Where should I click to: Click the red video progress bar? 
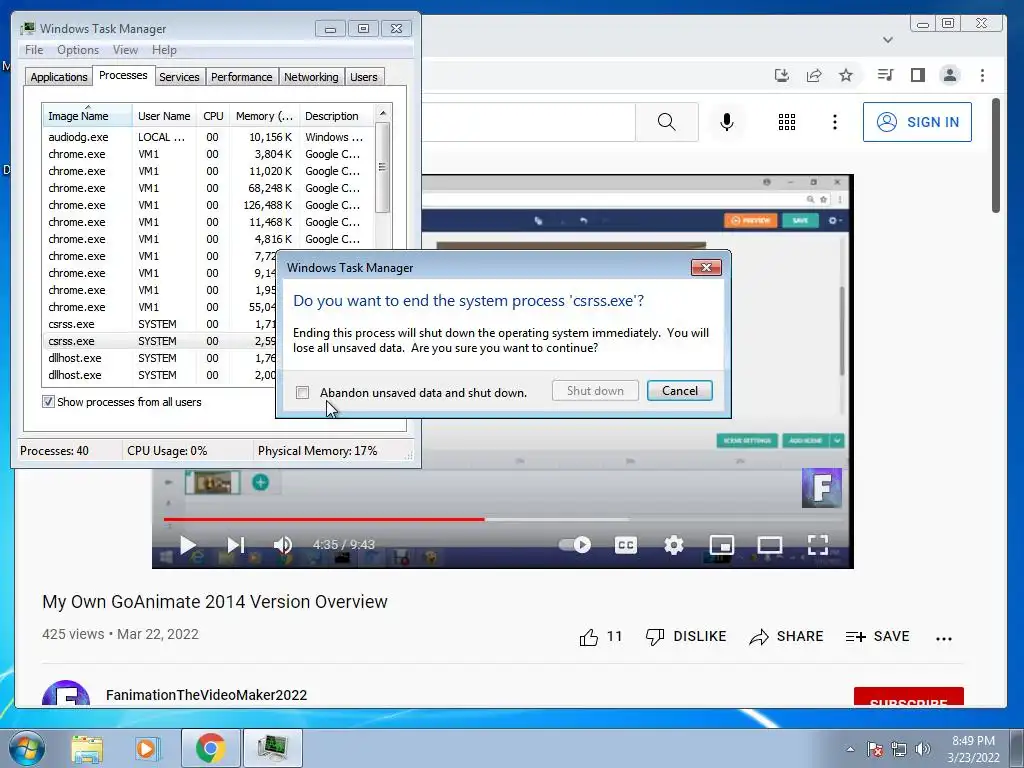pyautogui.click(x=324, y=520)
